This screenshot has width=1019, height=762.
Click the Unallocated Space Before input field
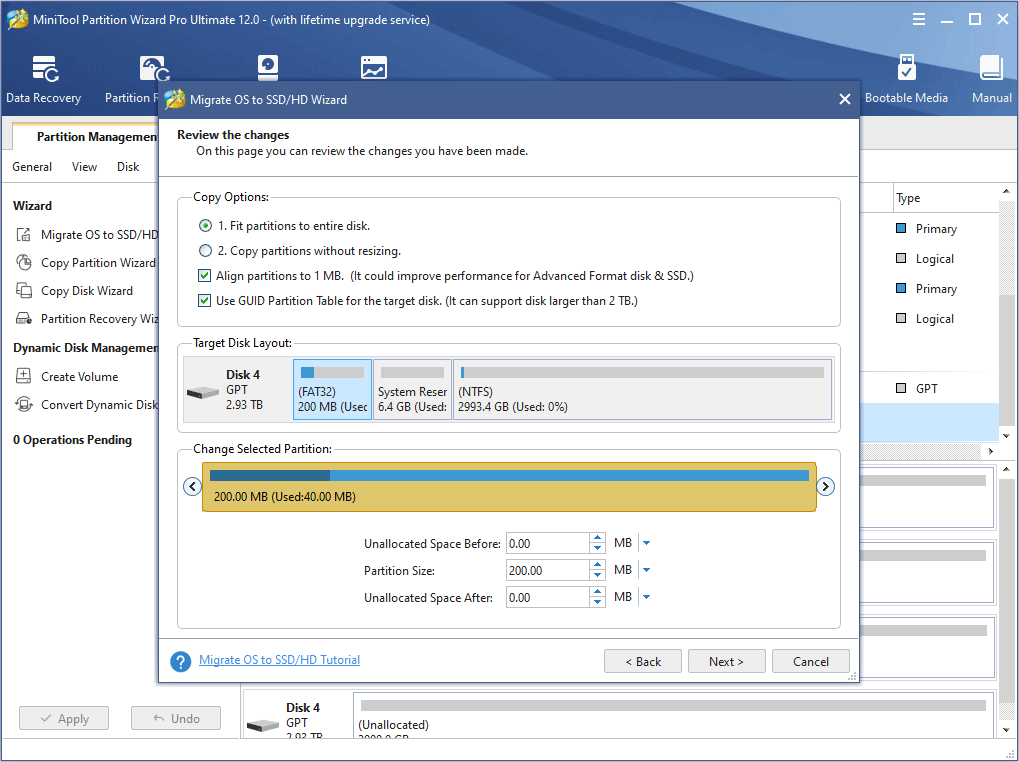(547, 543)
